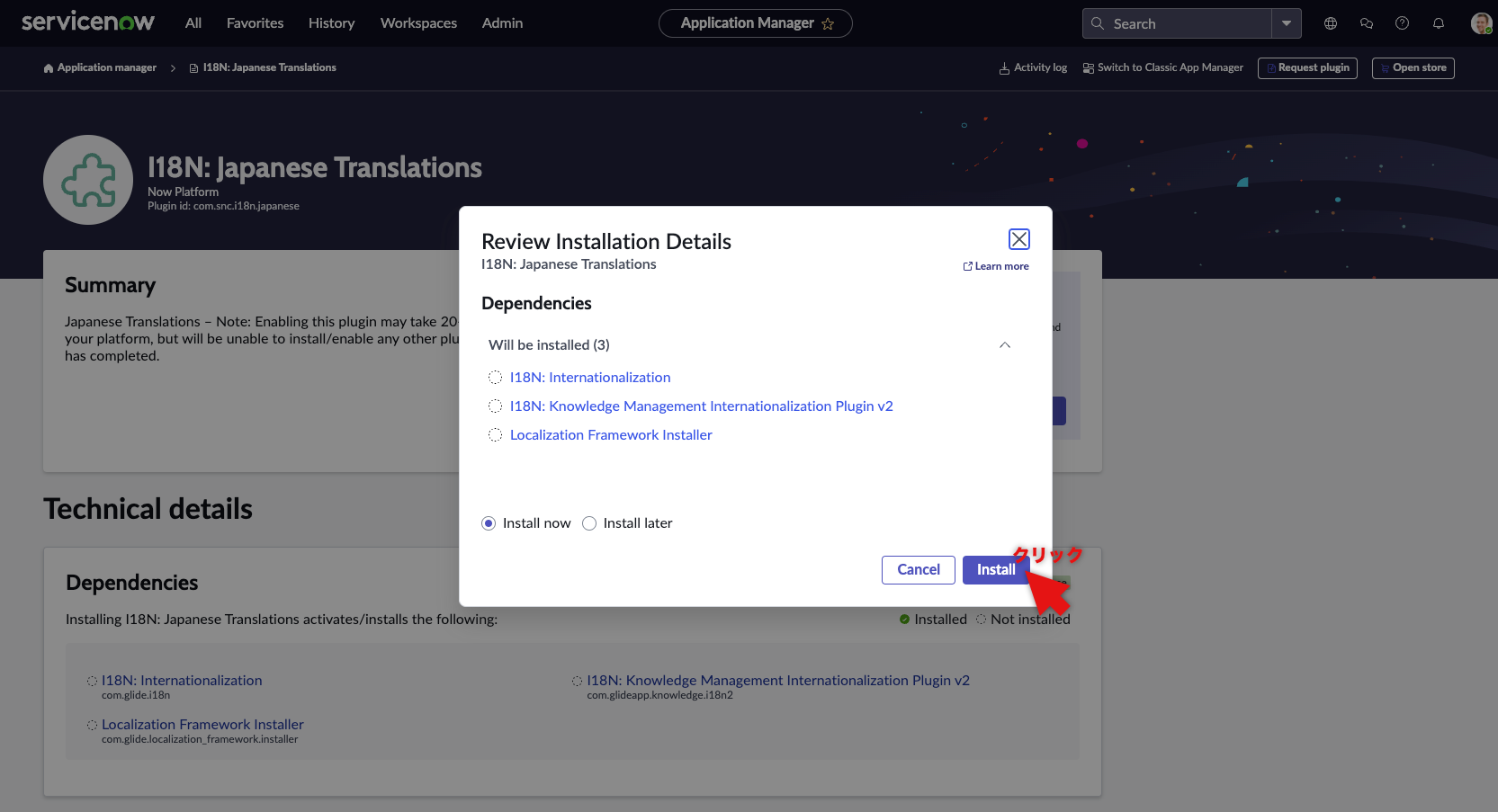Open Knowledge Management Internationalization Plugin v2 in dialog
This screenshot has height=812, width=1498.
[702, 406]
